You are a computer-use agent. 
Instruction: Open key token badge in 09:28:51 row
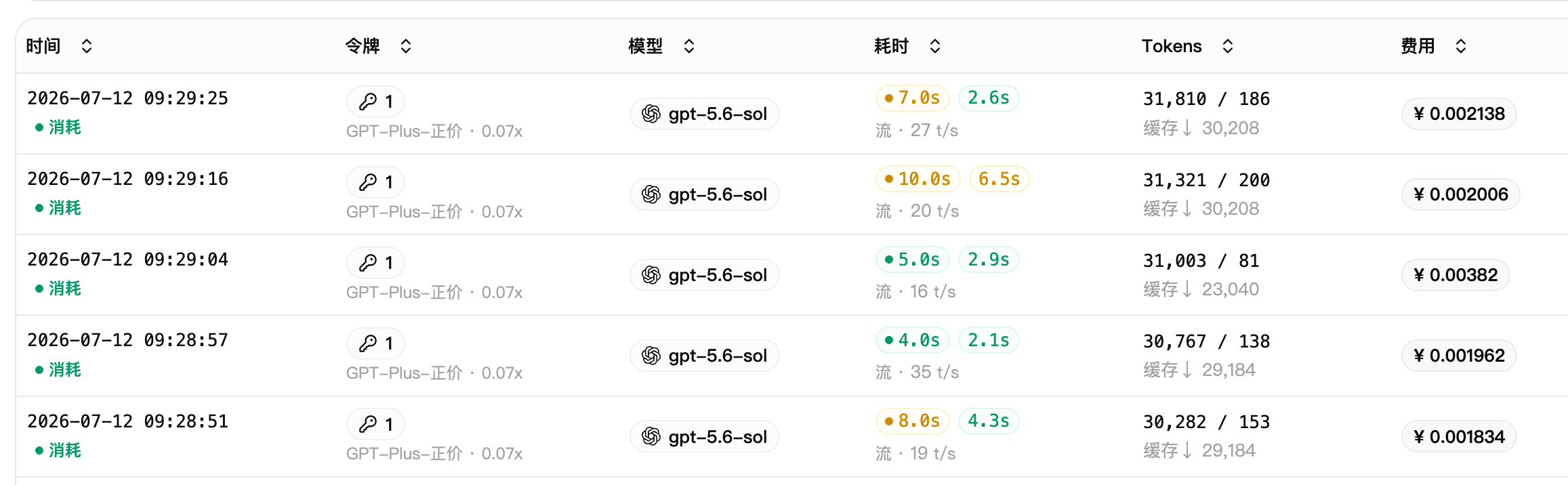click(x=375, y=424)
